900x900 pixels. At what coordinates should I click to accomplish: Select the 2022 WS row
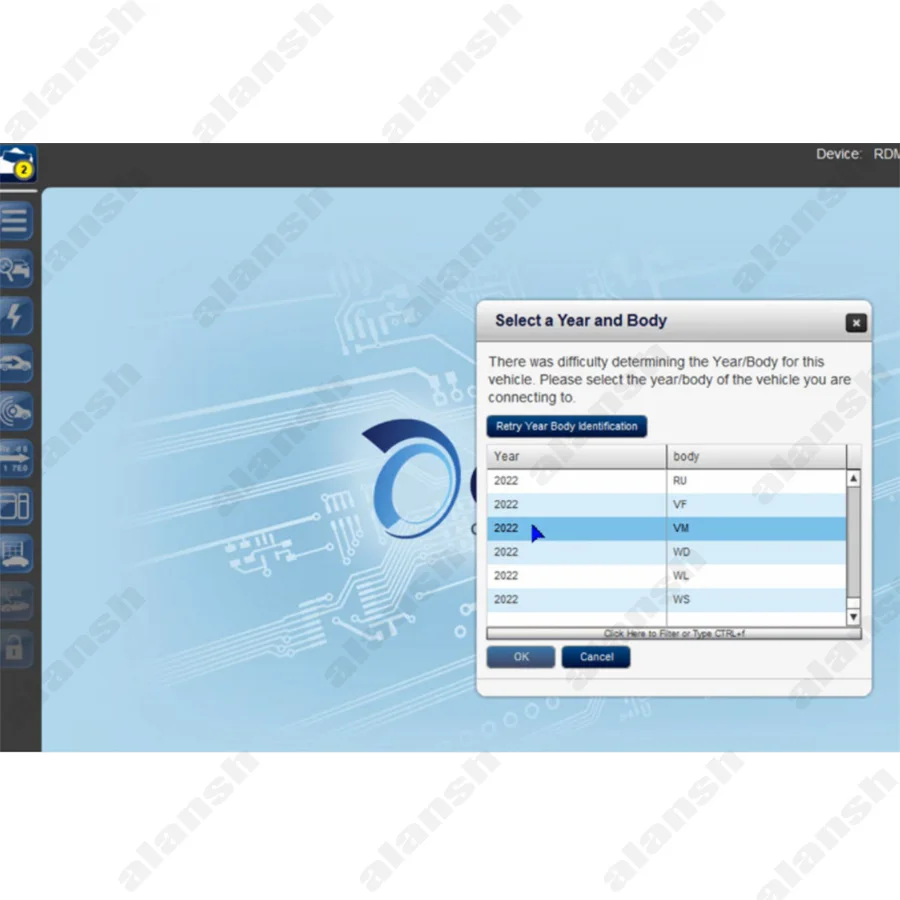point(666,600)
